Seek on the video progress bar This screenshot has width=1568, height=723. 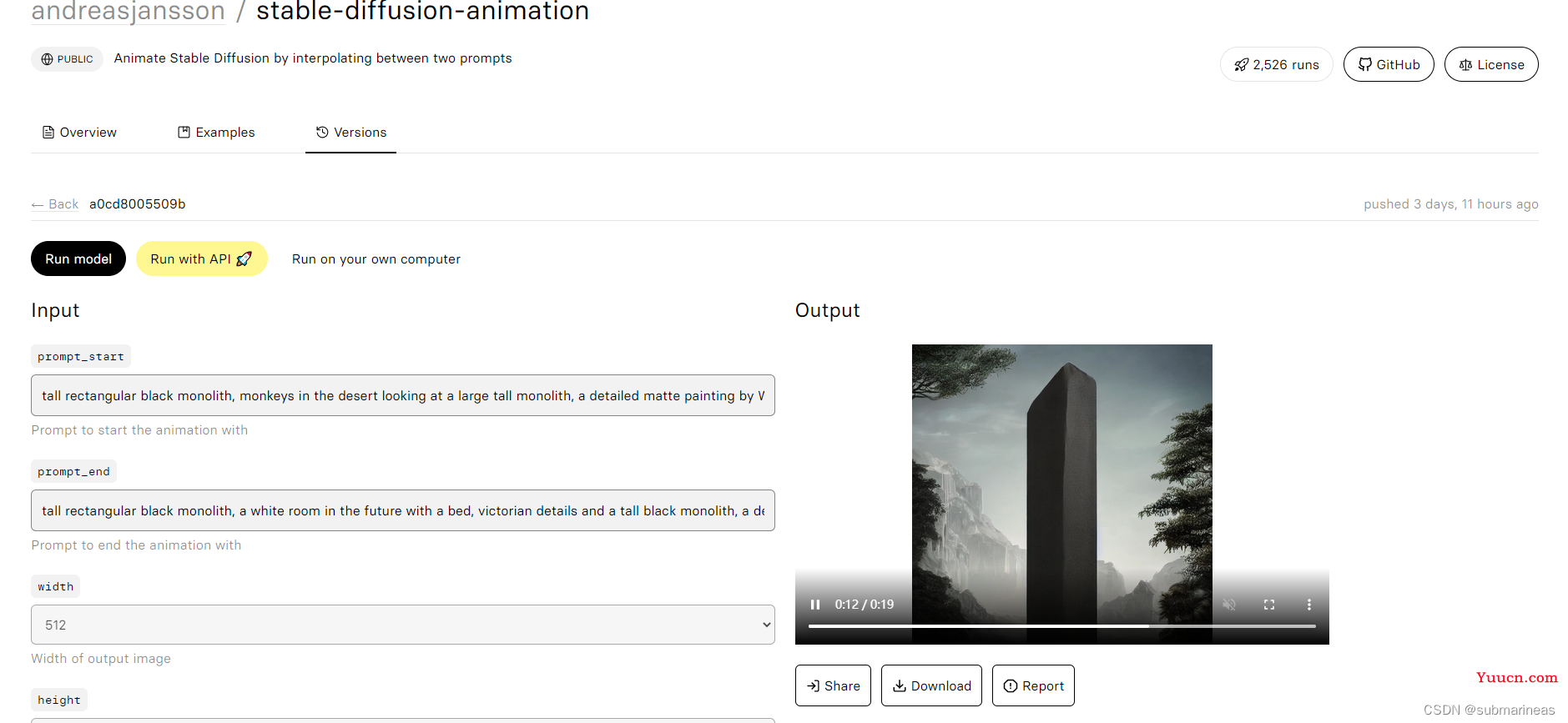click(1062, 625)
